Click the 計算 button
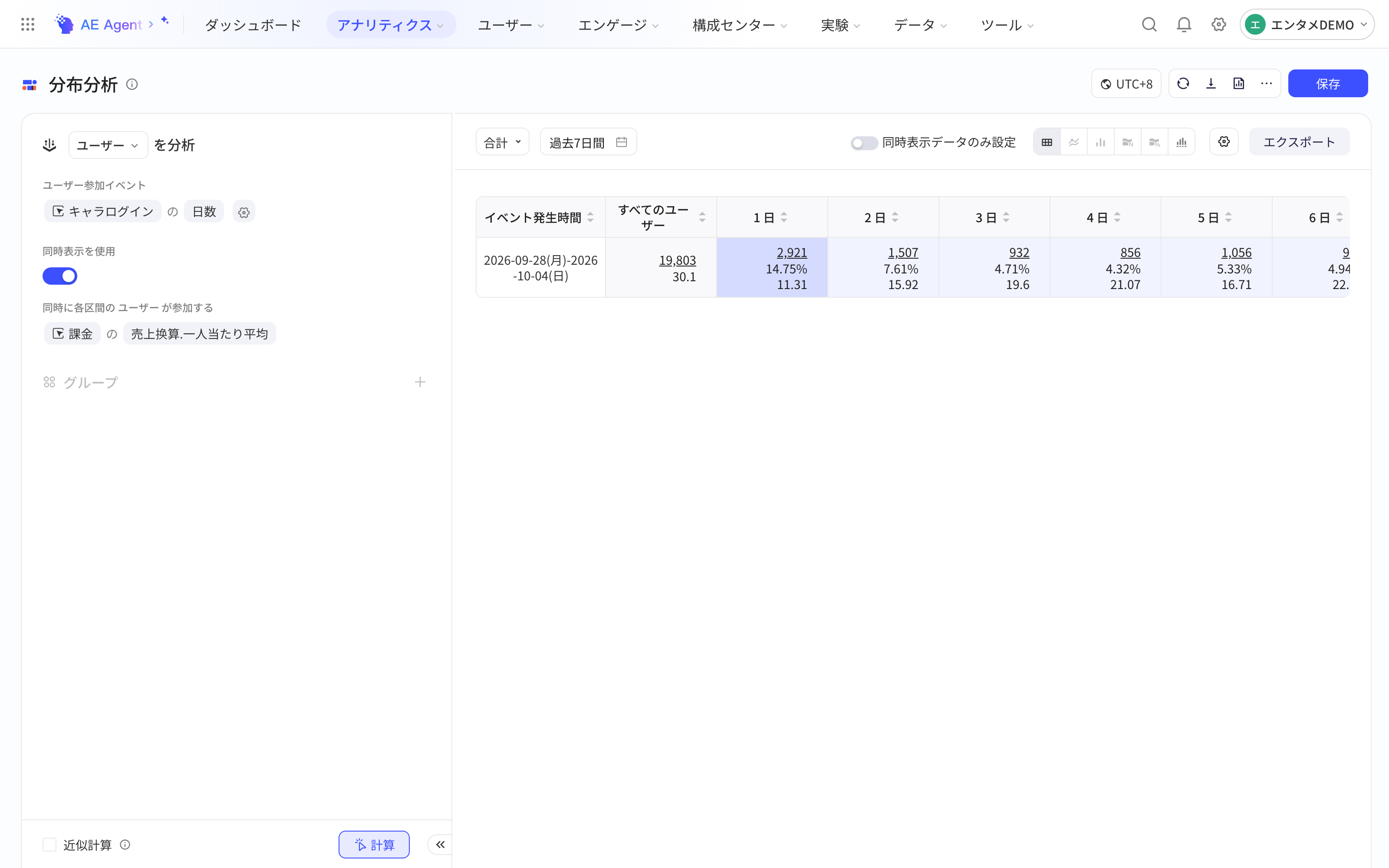Image resolution: width=1389 pixels, height=868 pixels. (374, 845)
